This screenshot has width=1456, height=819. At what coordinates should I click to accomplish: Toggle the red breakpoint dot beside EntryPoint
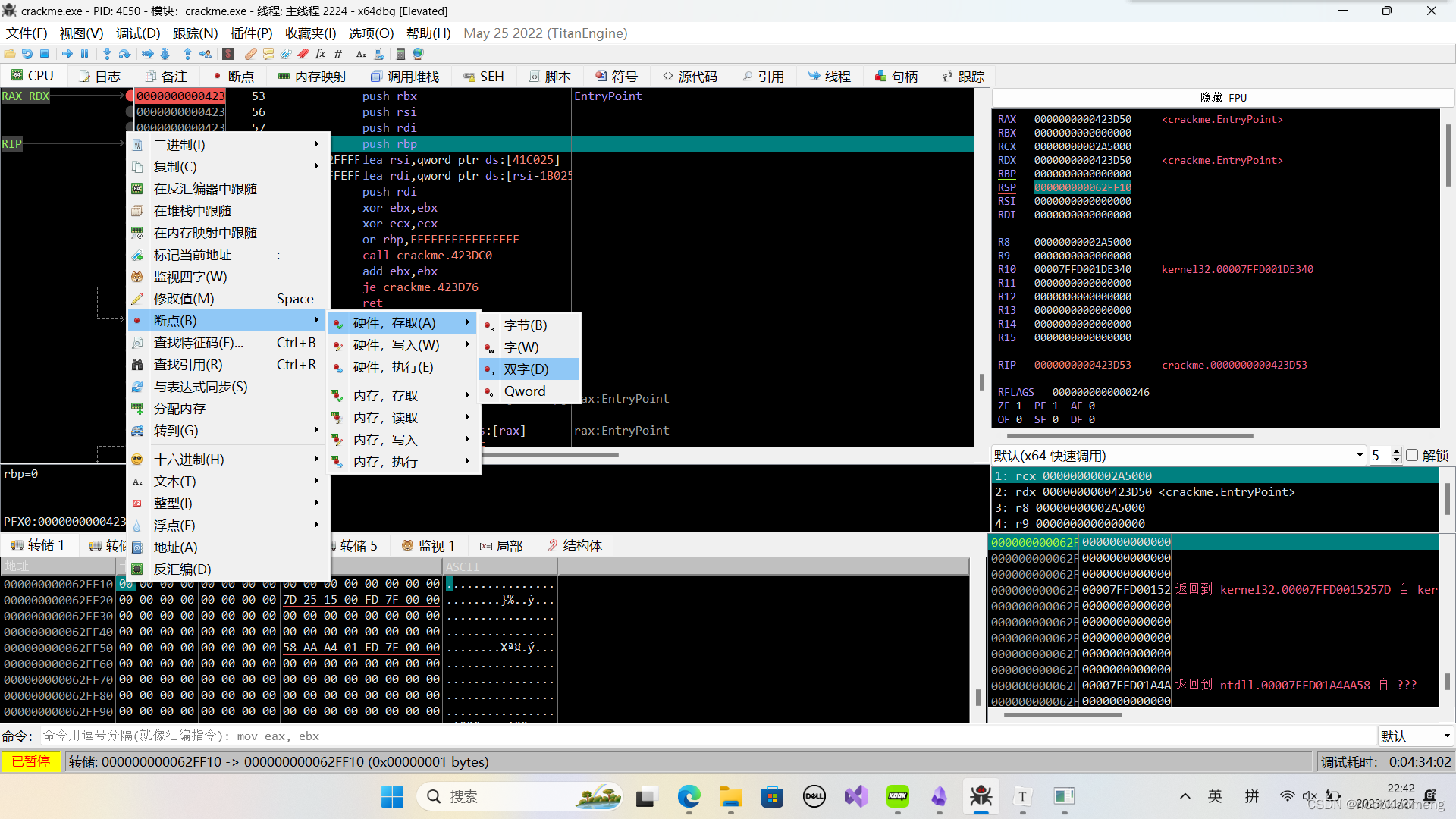pyautogui.click(x=130, y=96)
